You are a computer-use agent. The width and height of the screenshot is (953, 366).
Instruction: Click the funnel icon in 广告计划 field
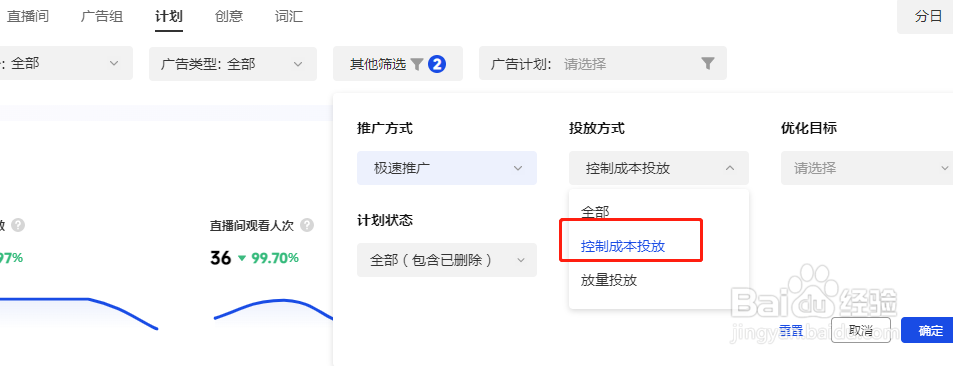tap(707, 63)
